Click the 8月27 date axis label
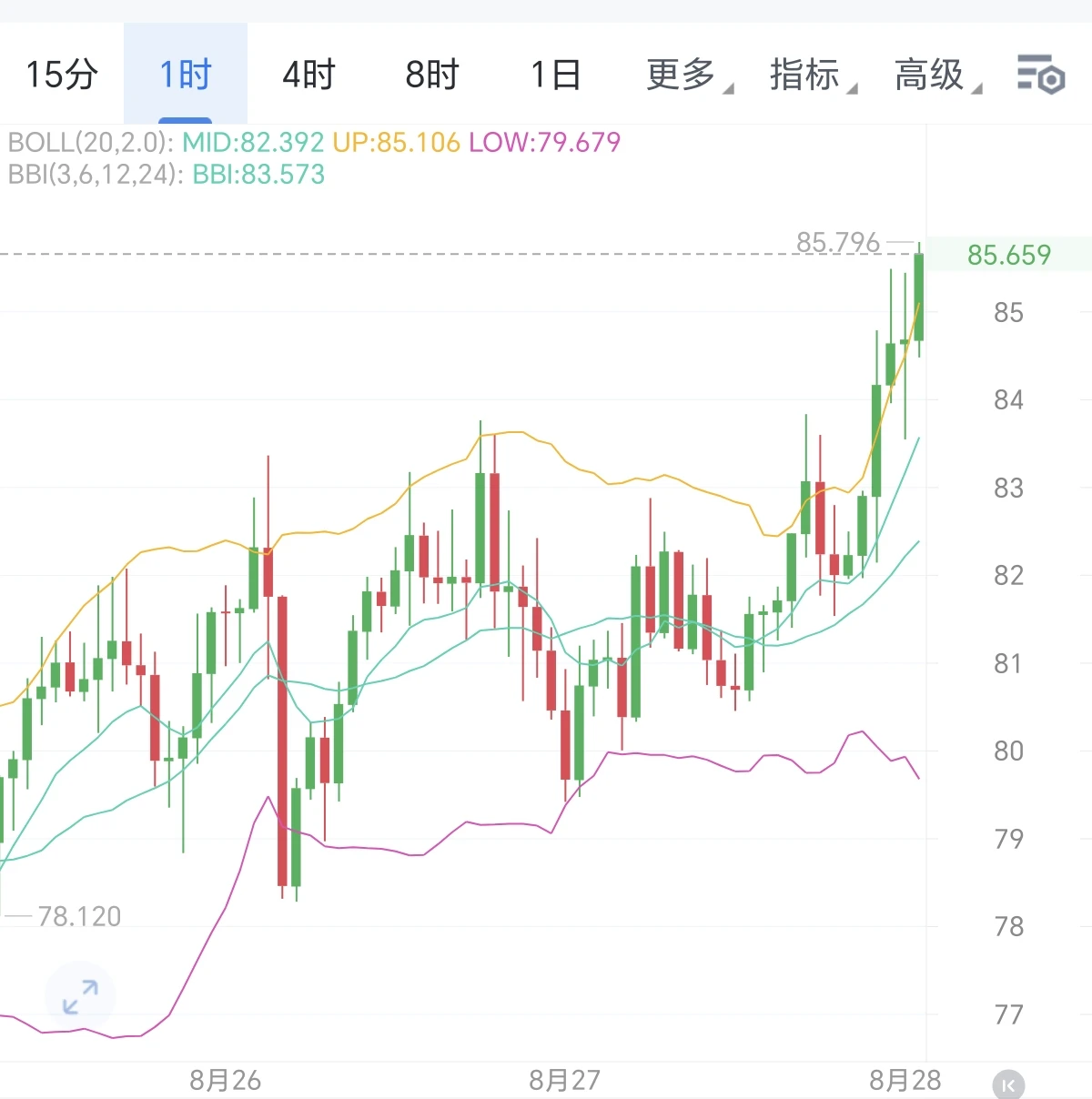 pos(565,1080)
